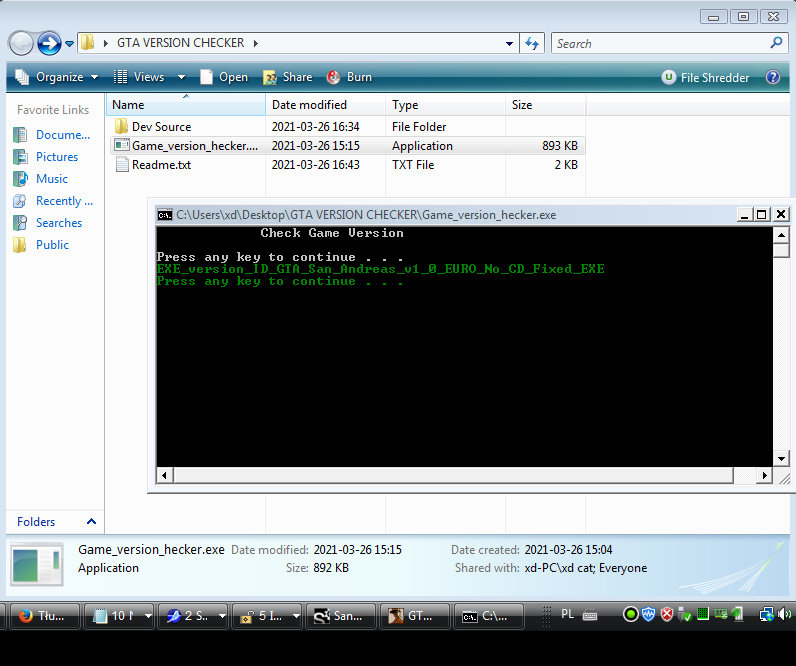Click the keyboard icon in language bar
The height and width of the screenshot is (666, 796).
tap(589, 615)
